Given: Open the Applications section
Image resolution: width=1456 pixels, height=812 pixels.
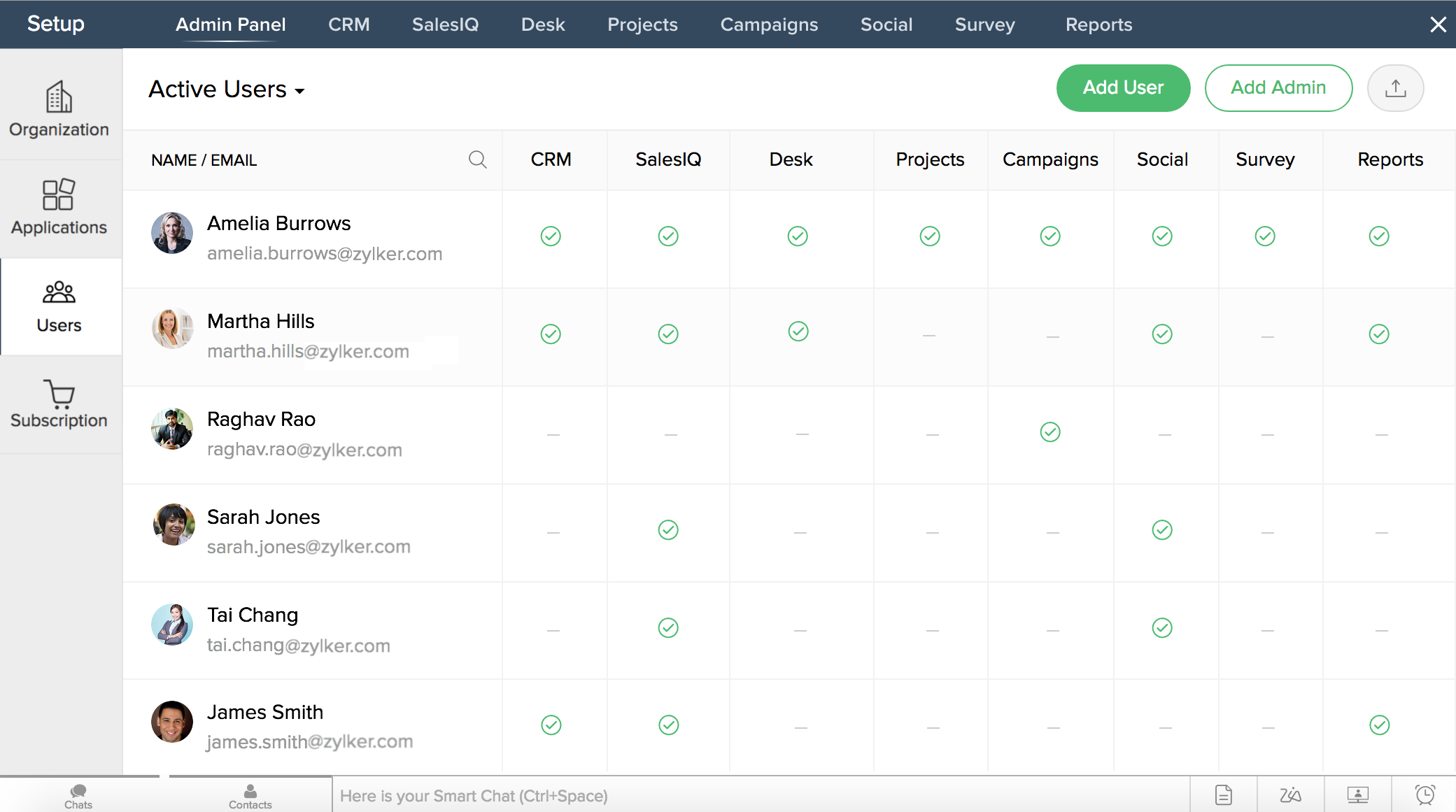Looking at the screenshot, I should [x=59, y=207].
